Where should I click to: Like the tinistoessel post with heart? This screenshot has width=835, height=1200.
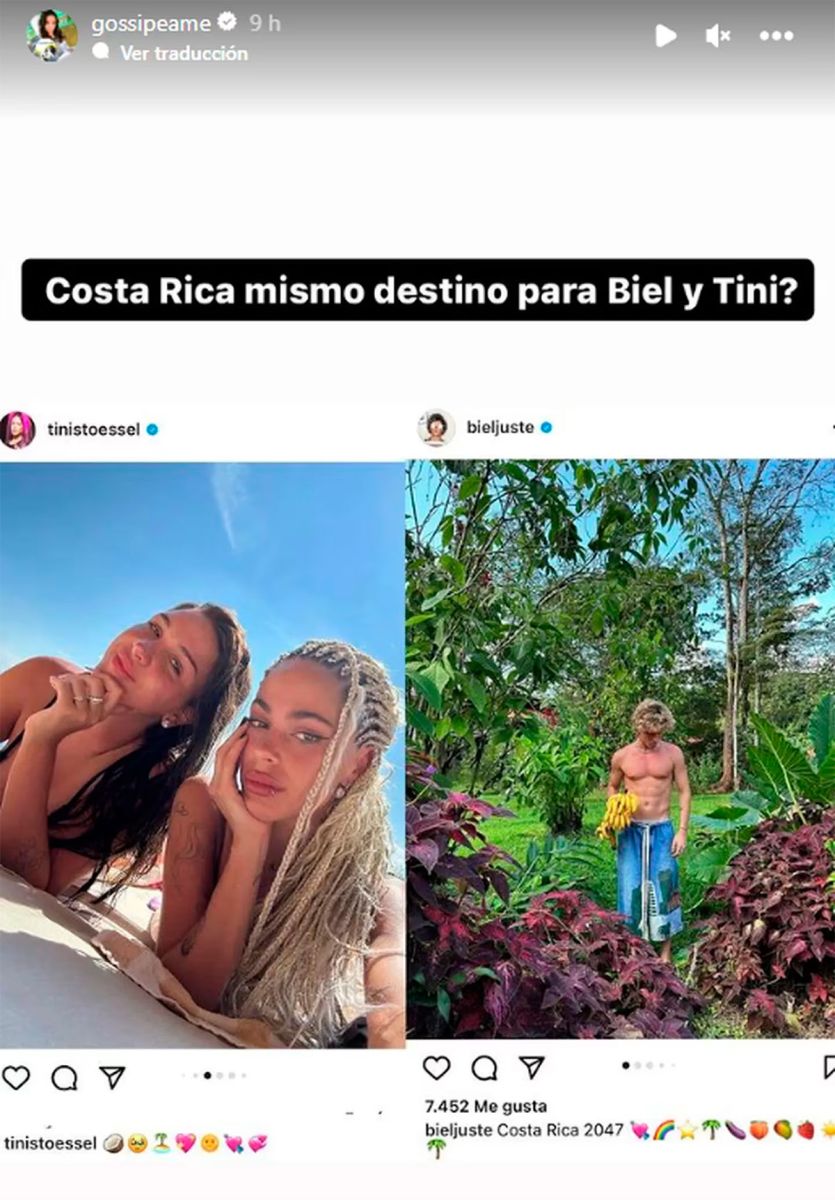pos(16,1077)
